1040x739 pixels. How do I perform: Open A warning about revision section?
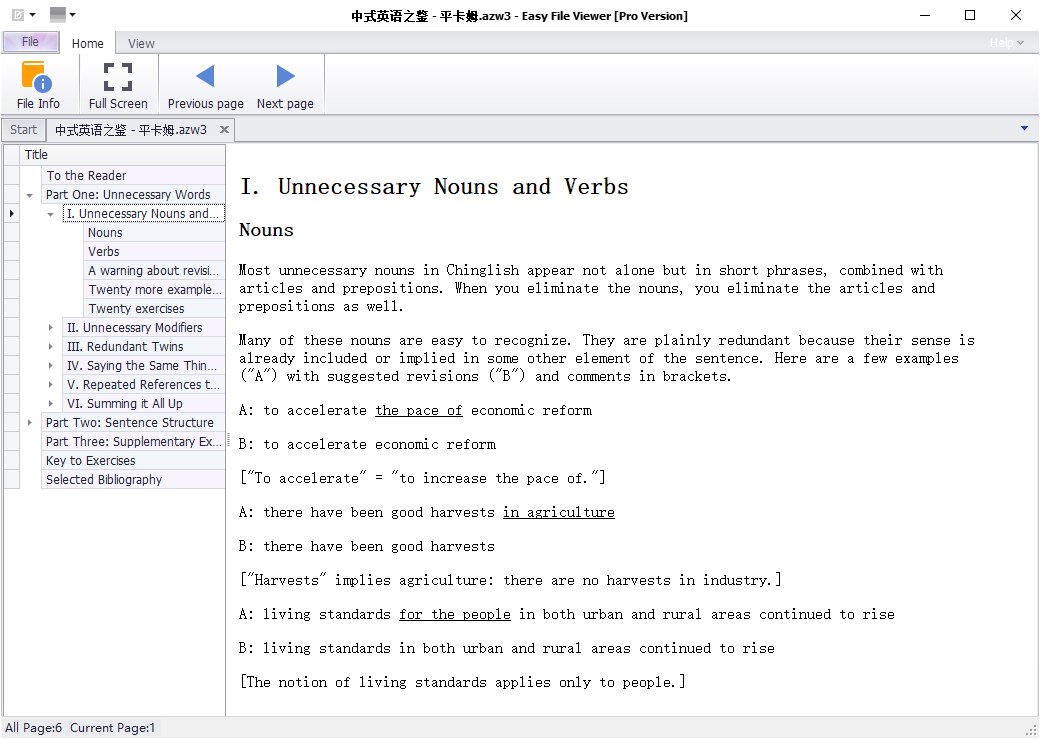[x=154, y=271]
